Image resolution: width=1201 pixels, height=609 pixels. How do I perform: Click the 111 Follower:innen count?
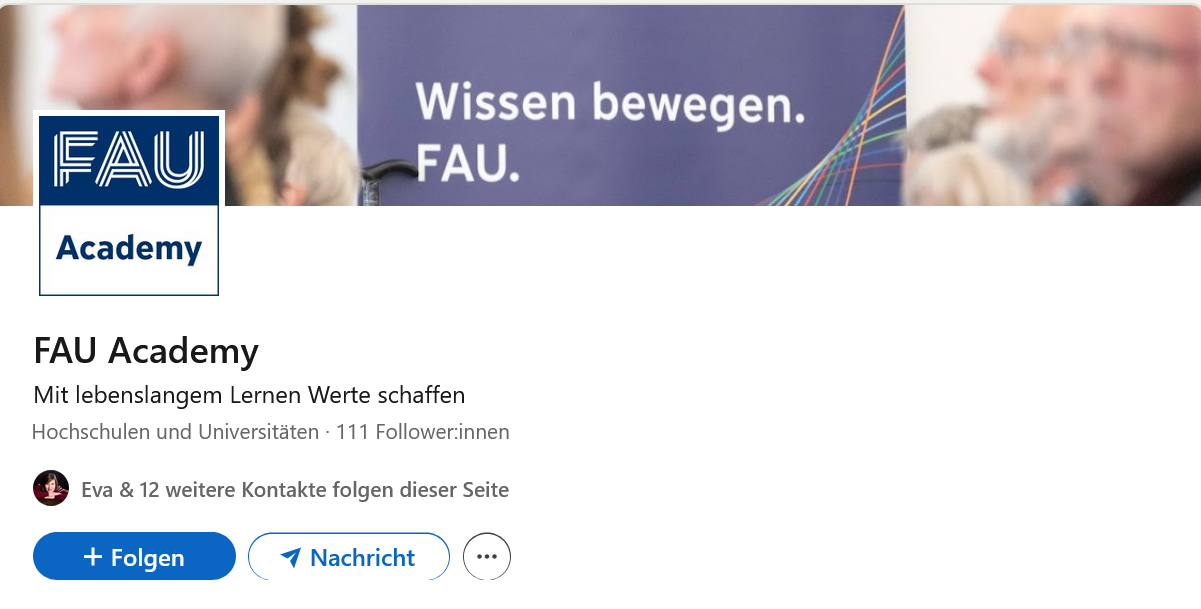click(423, 432)
